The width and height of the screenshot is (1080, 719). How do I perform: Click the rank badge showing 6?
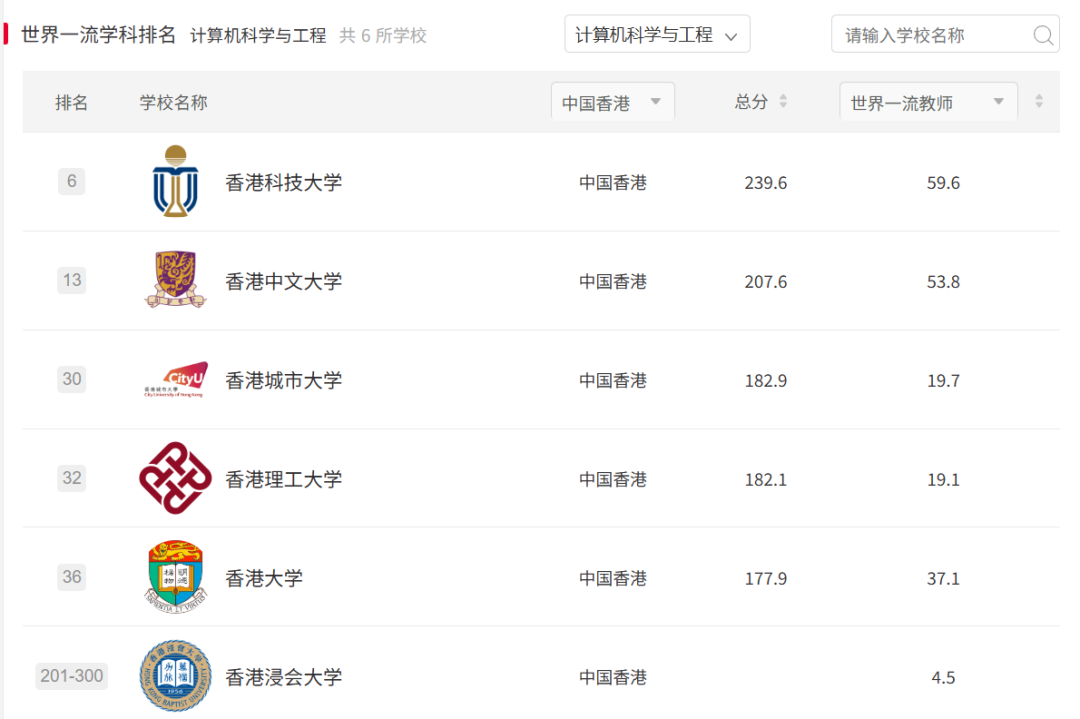tap(71, 182)
